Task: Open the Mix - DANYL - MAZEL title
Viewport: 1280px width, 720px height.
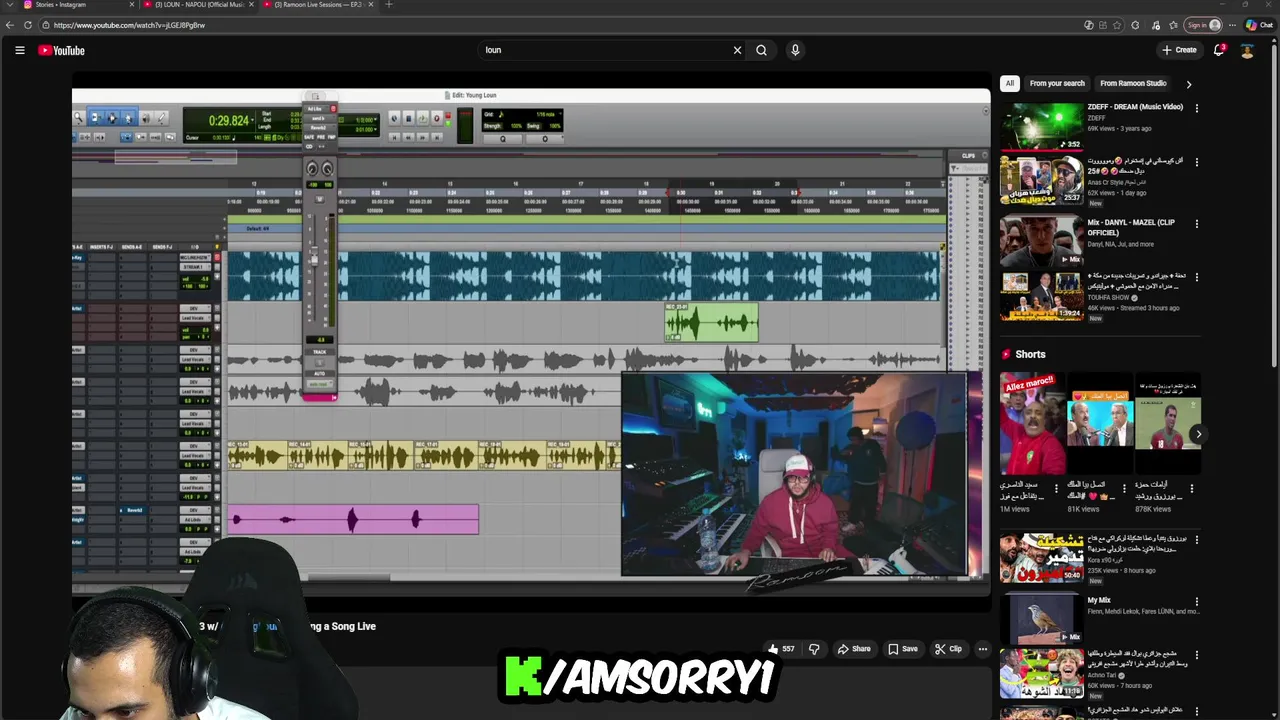Action: click(1131, 227)
